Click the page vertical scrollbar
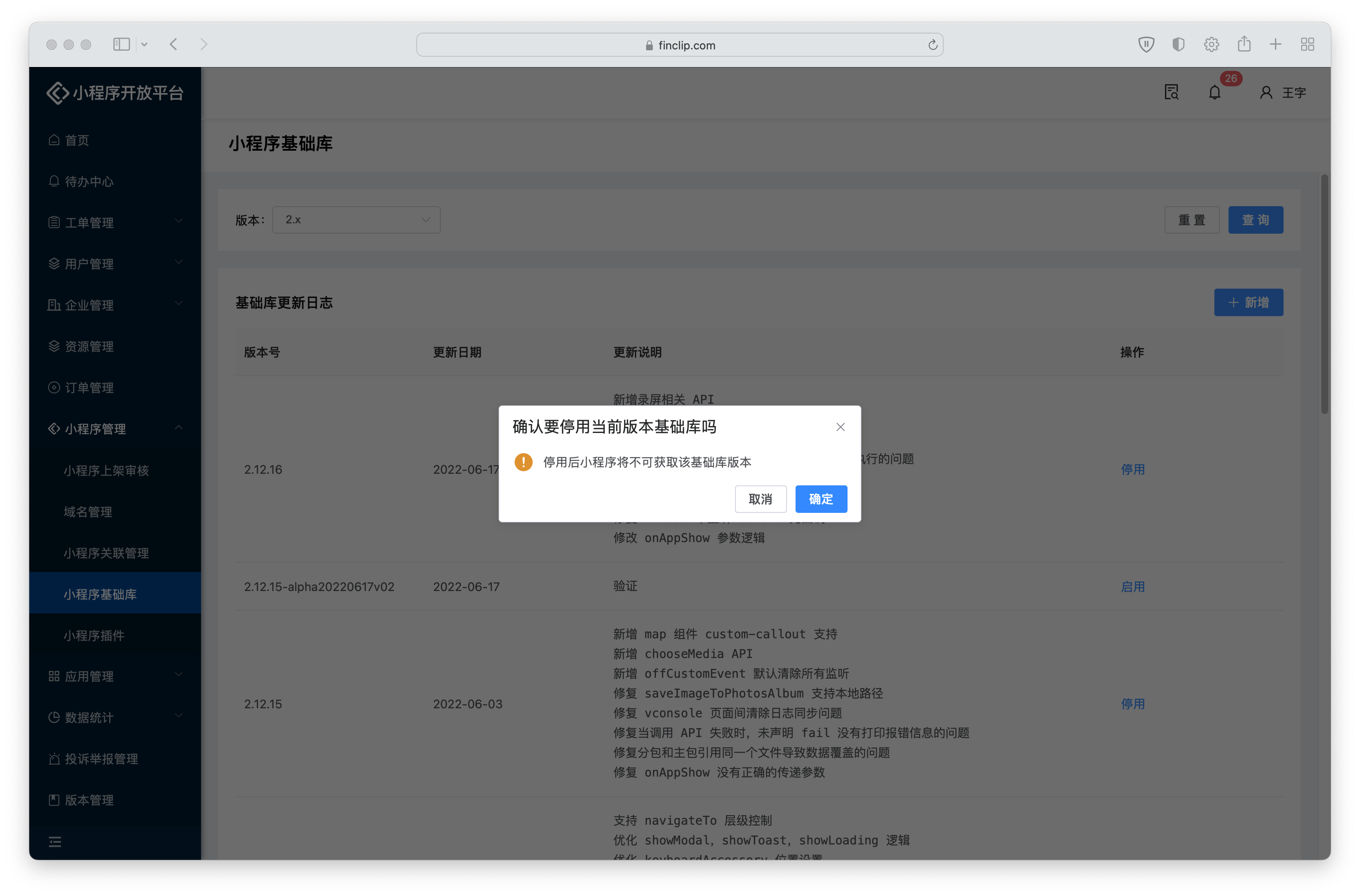 tap(1324, 294)
